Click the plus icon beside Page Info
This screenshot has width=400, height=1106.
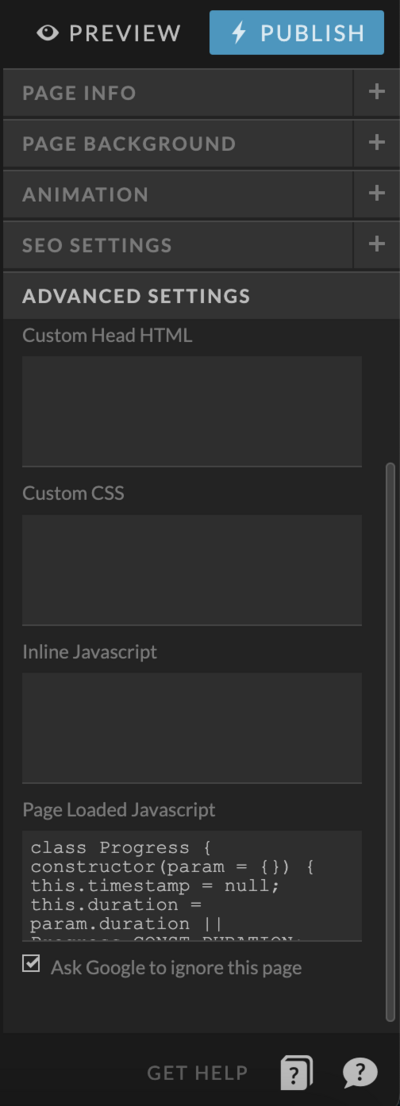pyautogui.click(x=377, y=92)
